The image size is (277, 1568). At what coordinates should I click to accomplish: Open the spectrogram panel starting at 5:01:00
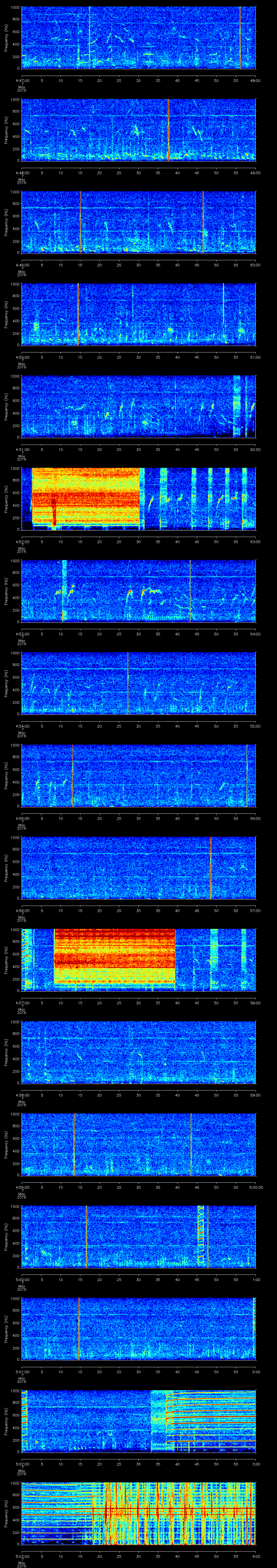[x=139, y=1329]
